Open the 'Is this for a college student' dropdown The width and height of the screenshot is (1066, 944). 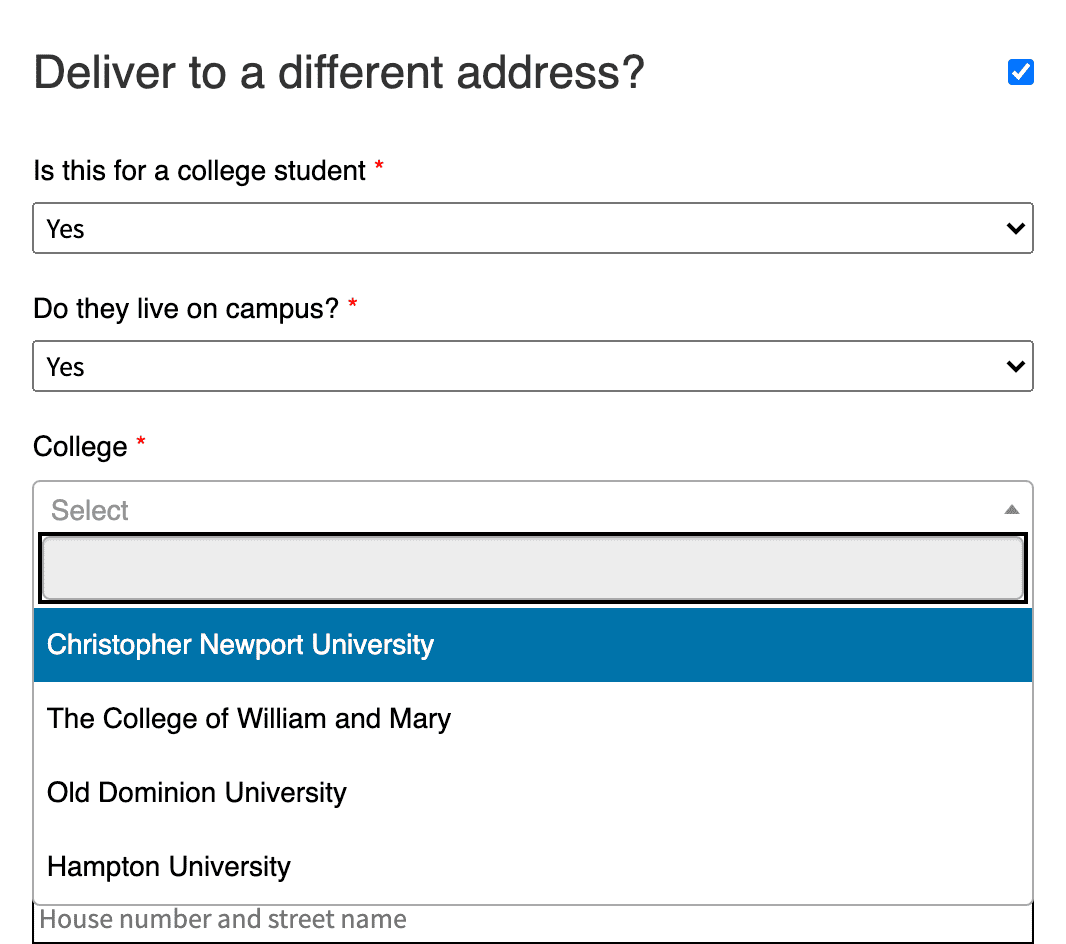(x=533, y=228)
